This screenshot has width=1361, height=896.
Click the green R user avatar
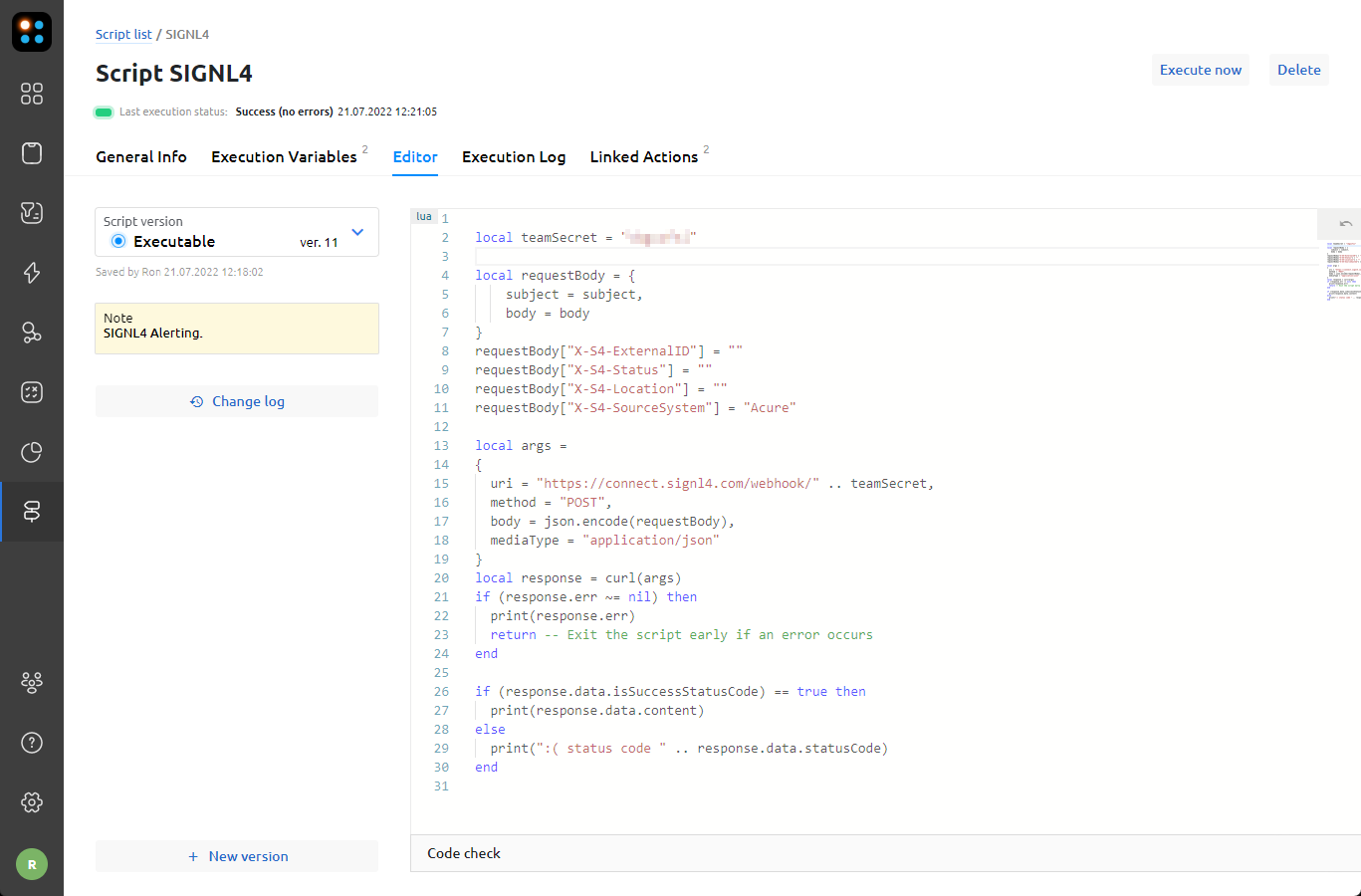(32, 864)
